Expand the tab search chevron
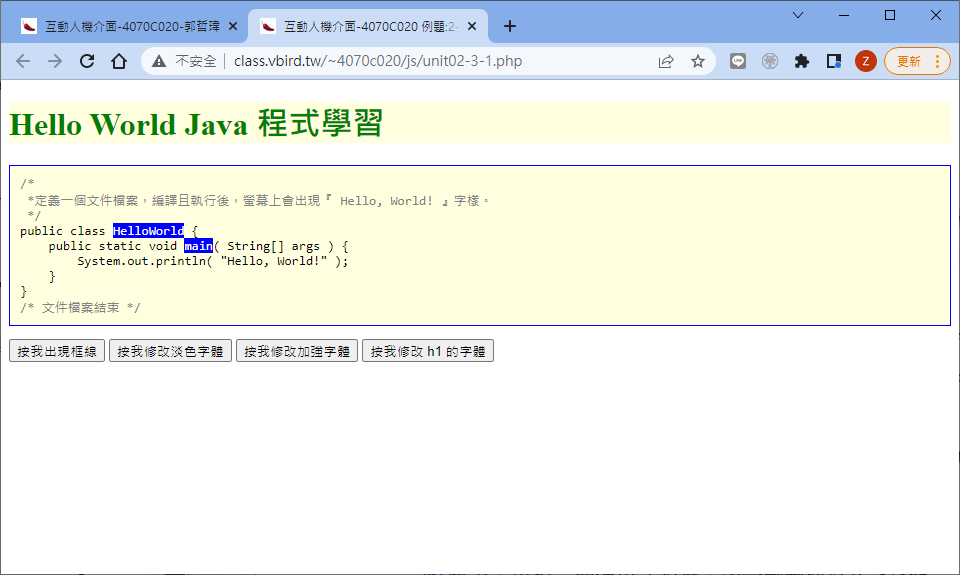 click(x=798, y=15)
